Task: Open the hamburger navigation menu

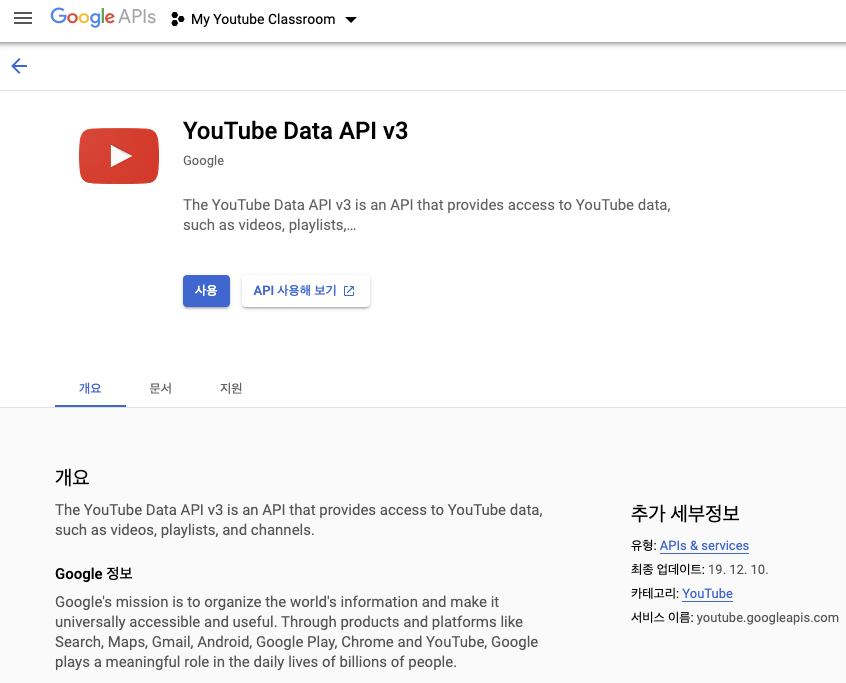Action: point(23,18)
